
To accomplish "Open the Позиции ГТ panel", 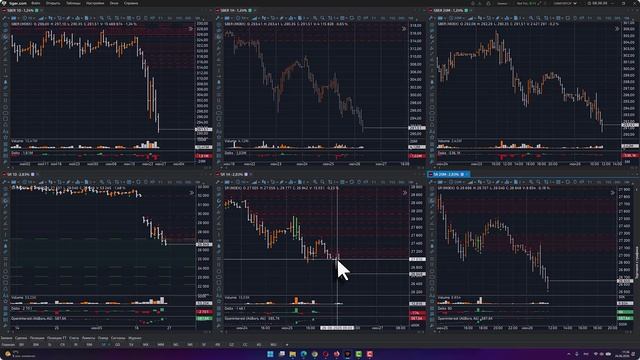I will [56, 338].
